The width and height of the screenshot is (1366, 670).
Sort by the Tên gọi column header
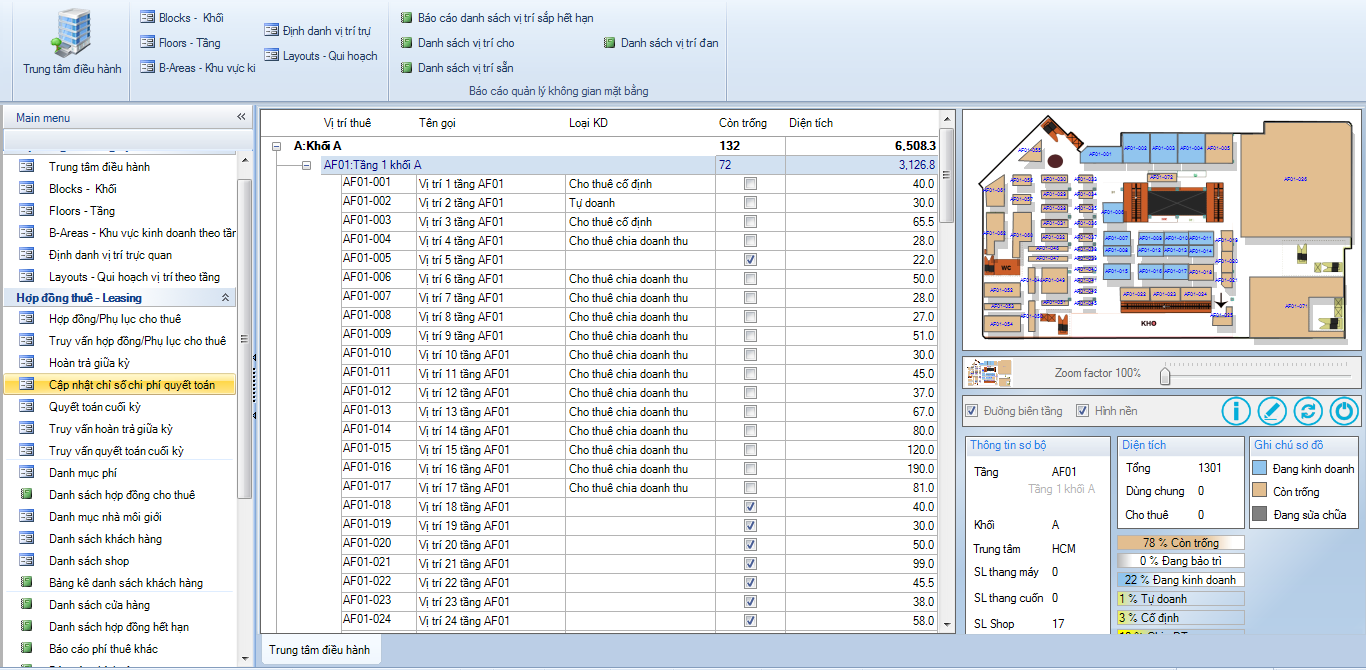coord(437,123)
